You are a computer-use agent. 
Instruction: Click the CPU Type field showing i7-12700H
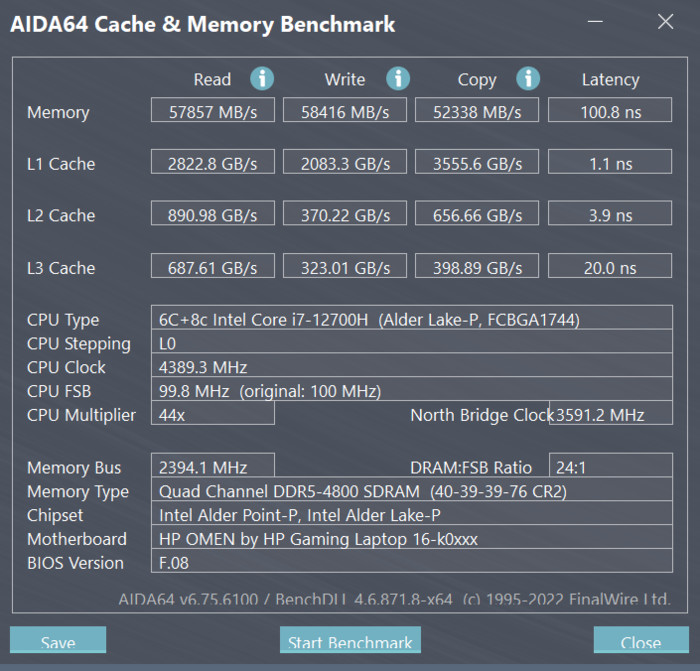pos(412,317)
